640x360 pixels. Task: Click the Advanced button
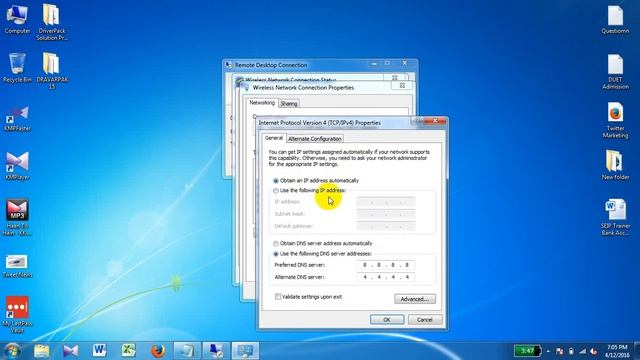click(x=415, y=299)
